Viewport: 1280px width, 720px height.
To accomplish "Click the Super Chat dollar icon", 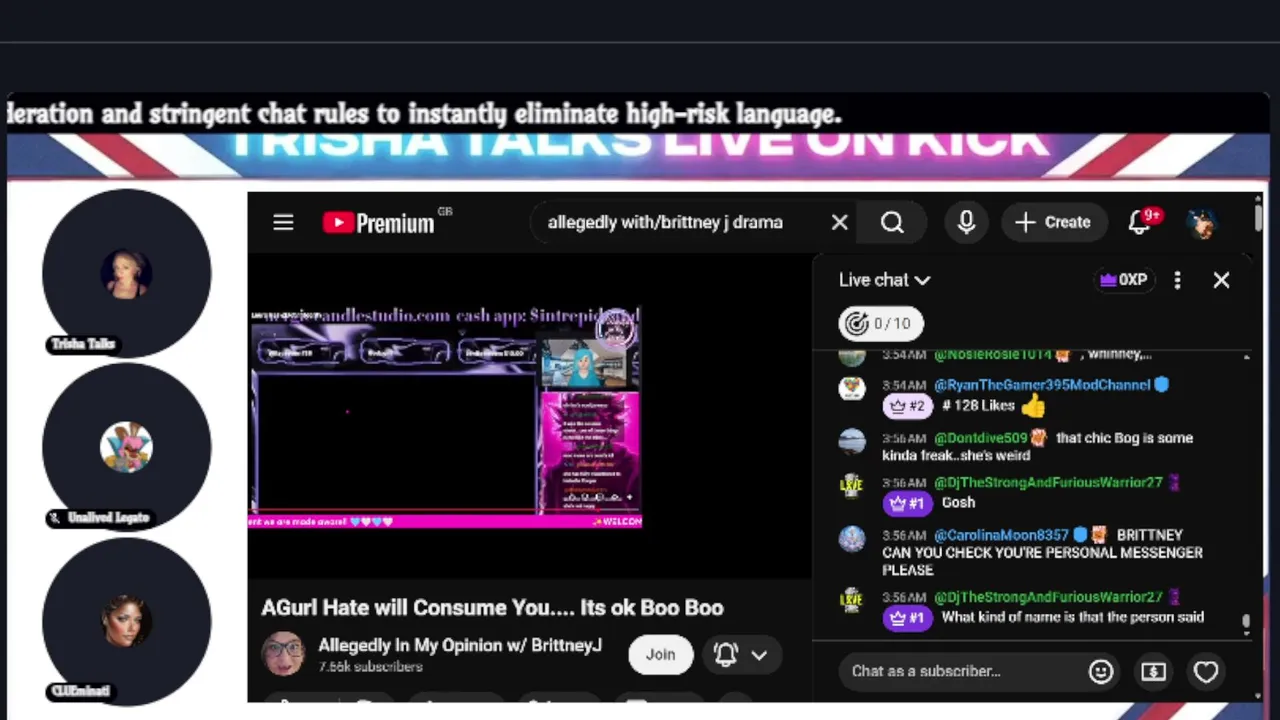I will [x=1153, y=671].
